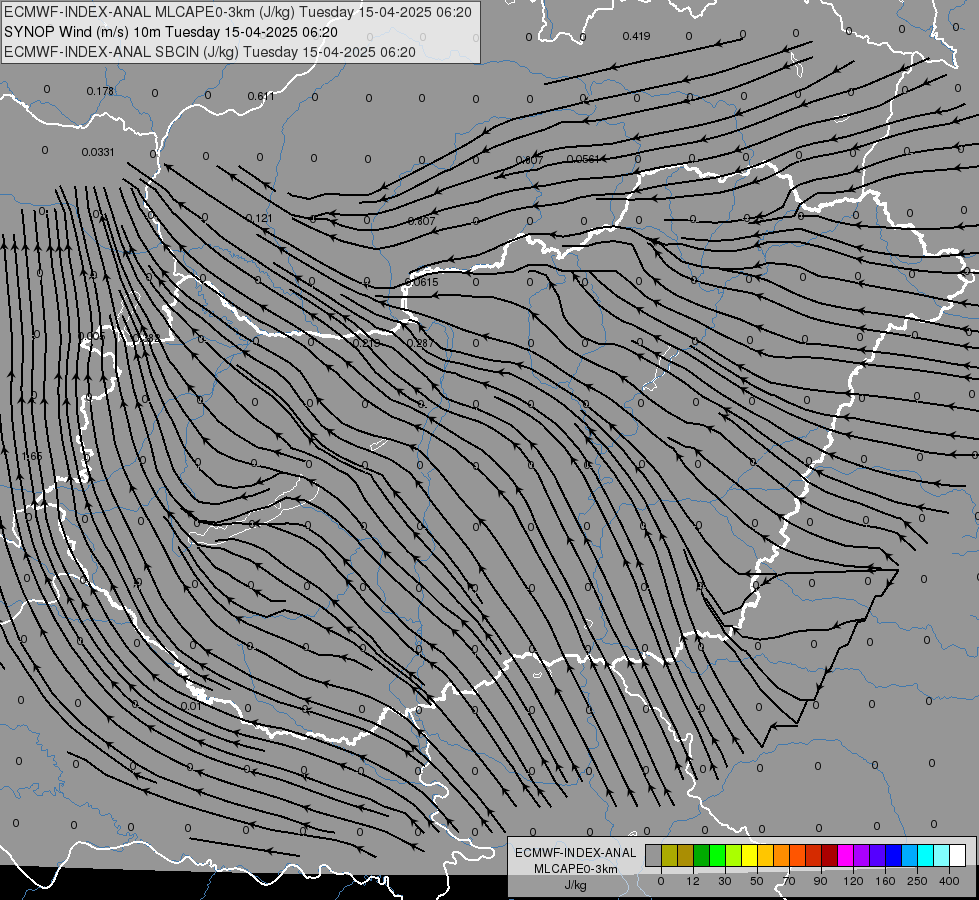This screenshot has height=900, width=979.
Task: Click the pure yellow legend swatch
Action: [x=749, y=856]
